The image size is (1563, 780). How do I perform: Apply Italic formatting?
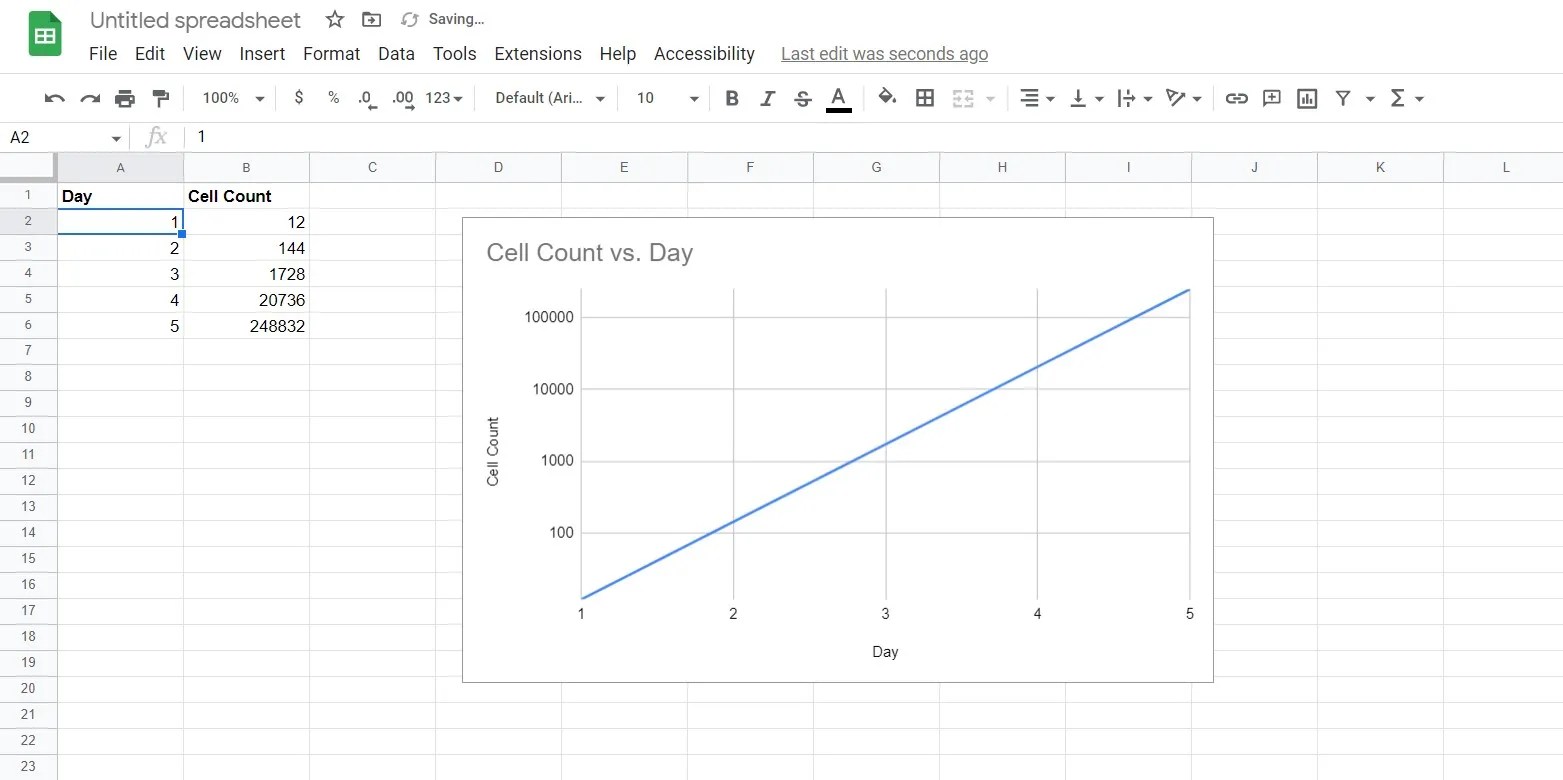pos(767,98)
